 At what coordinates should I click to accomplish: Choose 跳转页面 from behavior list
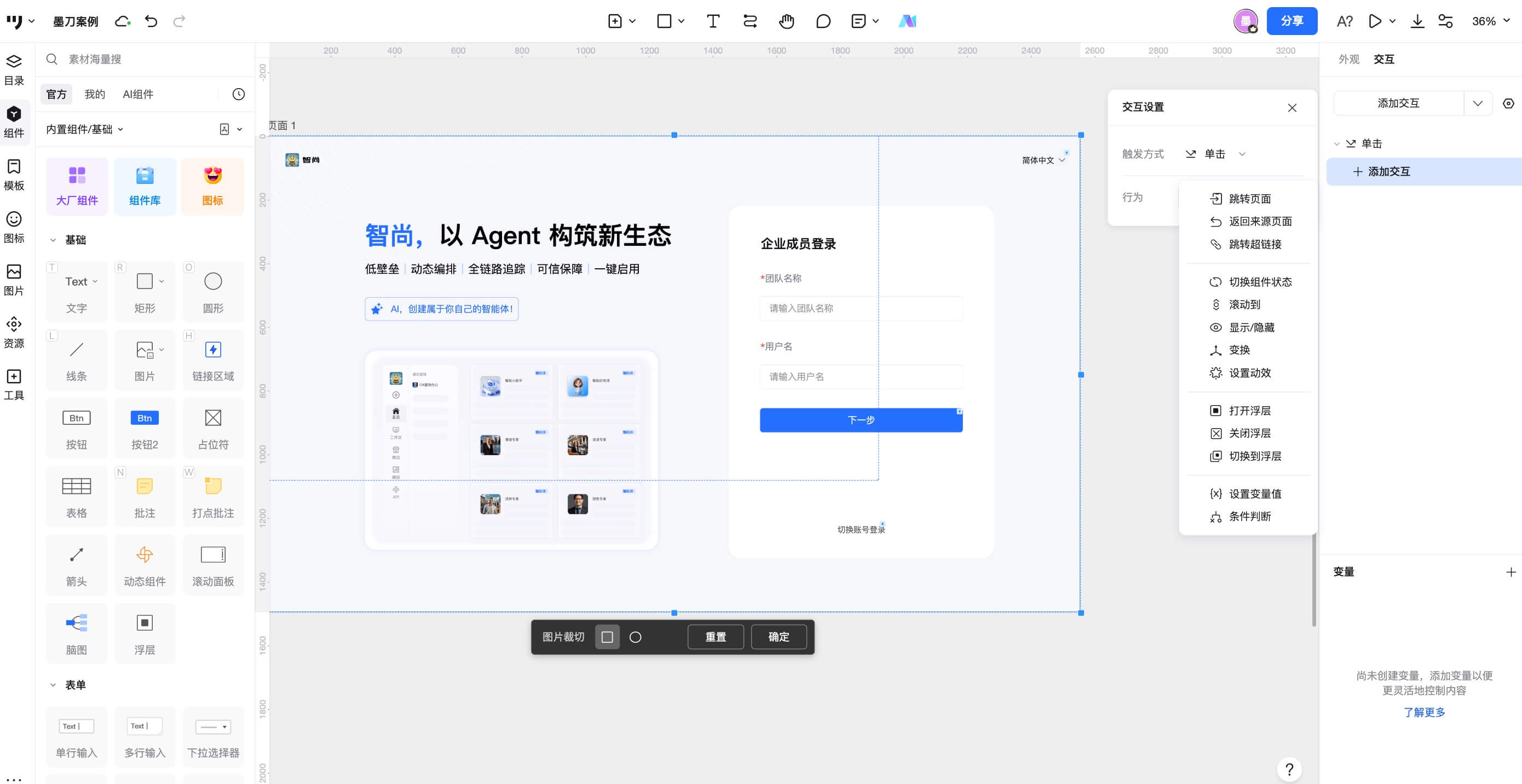1249,199
